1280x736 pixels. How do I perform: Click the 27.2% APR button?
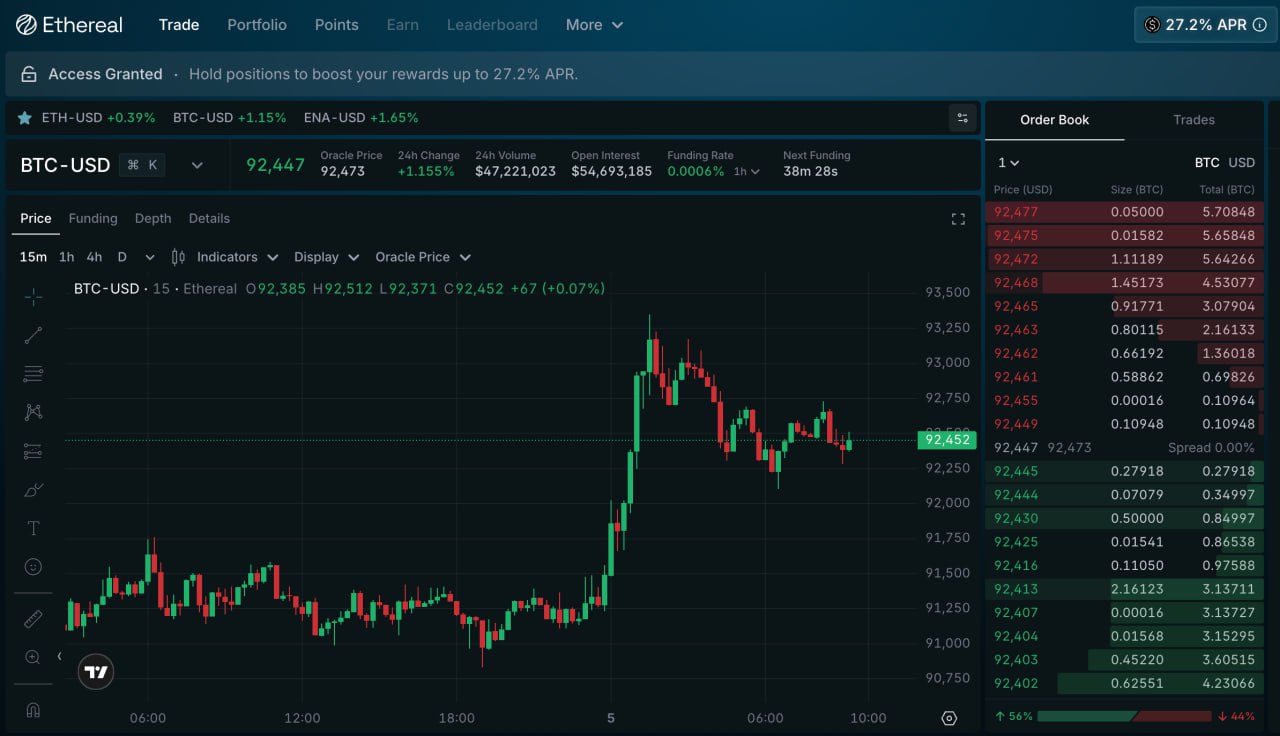tap(1205, 25)
